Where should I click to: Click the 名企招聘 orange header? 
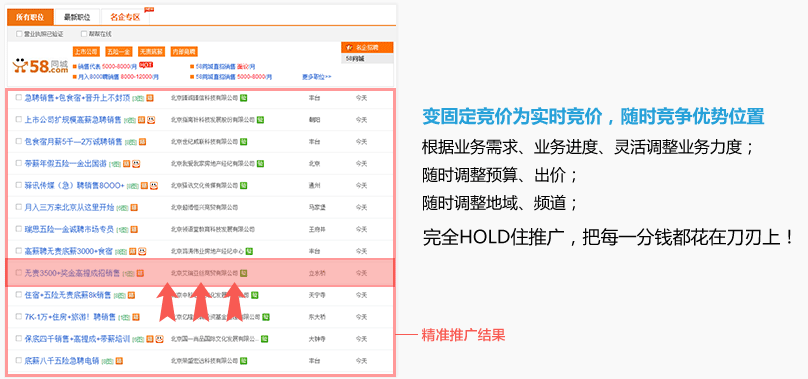367,47
